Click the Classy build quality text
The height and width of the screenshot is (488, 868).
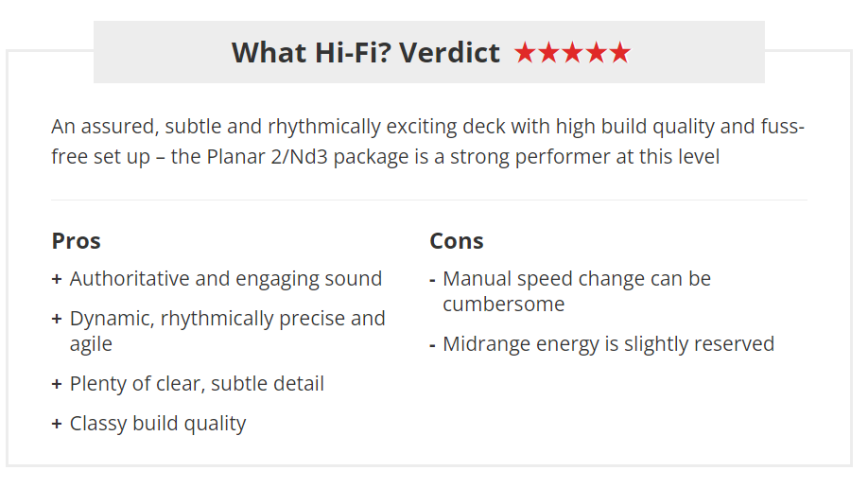click(x=158, y=424)
